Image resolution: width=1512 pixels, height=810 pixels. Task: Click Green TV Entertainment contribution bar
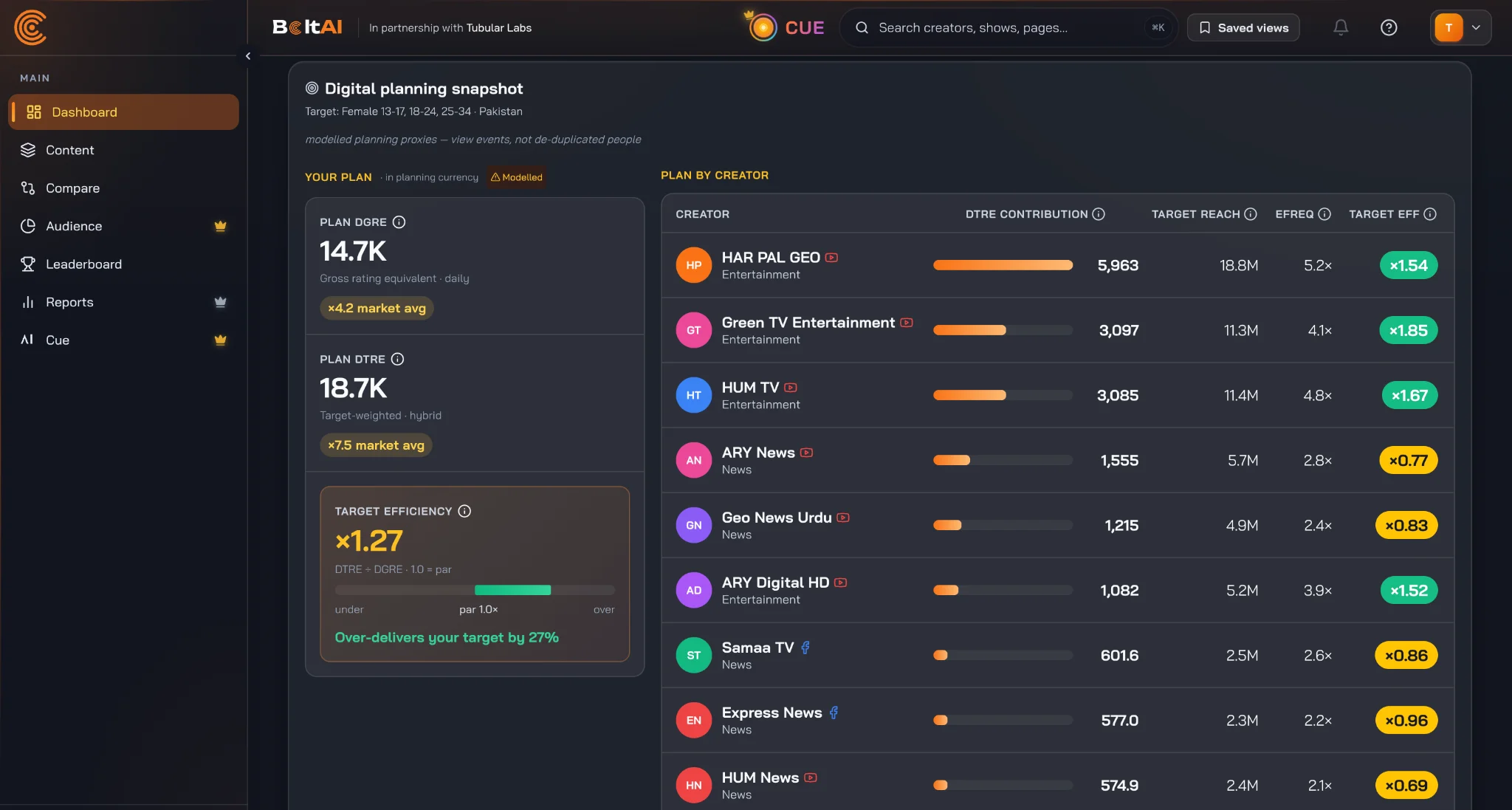1003,330
